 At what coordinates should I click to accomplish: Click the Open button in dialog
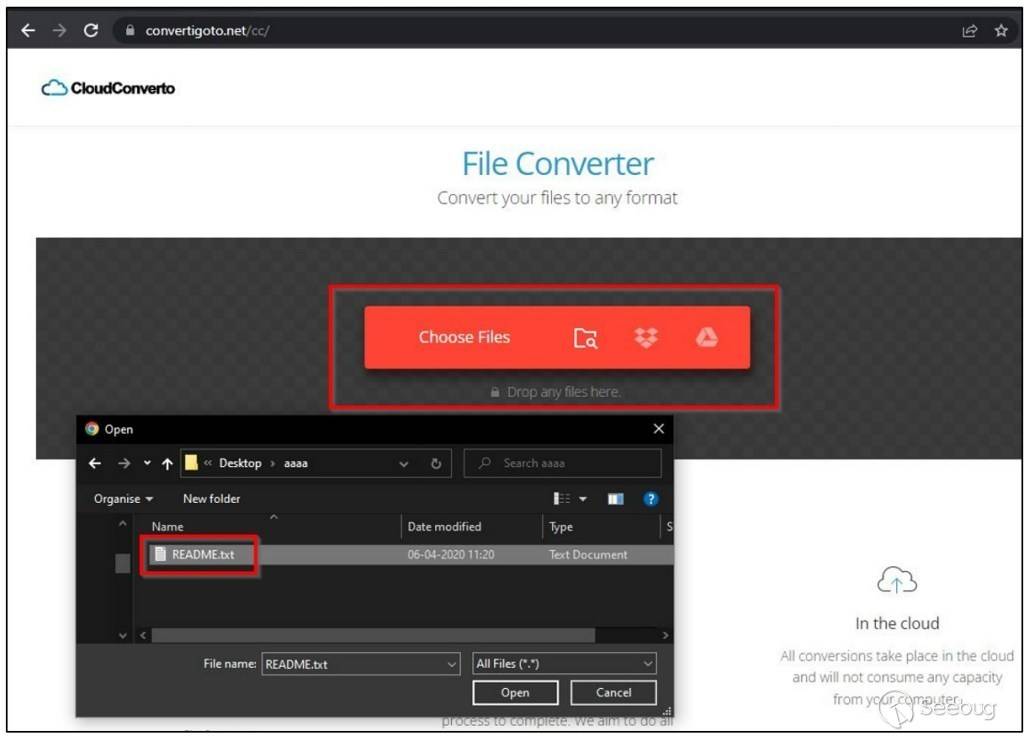pos(515,693)
